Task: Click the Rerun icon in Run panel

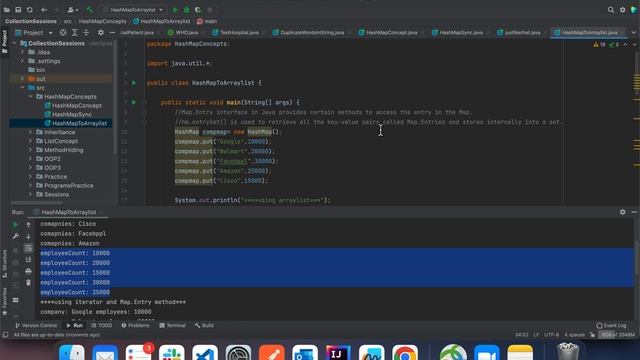Action: (x=15, y=224)
